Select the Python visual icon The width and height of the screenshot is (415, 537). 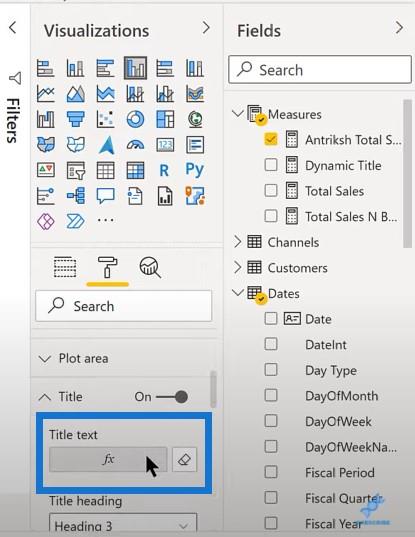[194, 170]
